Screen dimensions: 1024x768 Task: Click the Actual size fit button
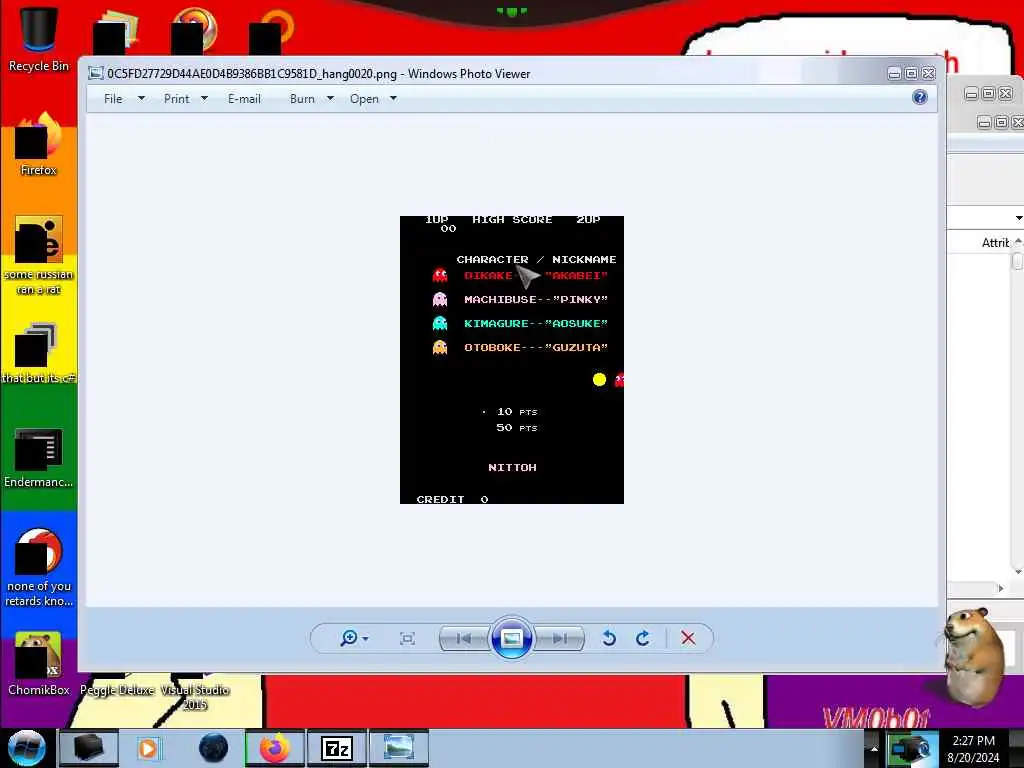pos(407,639)
